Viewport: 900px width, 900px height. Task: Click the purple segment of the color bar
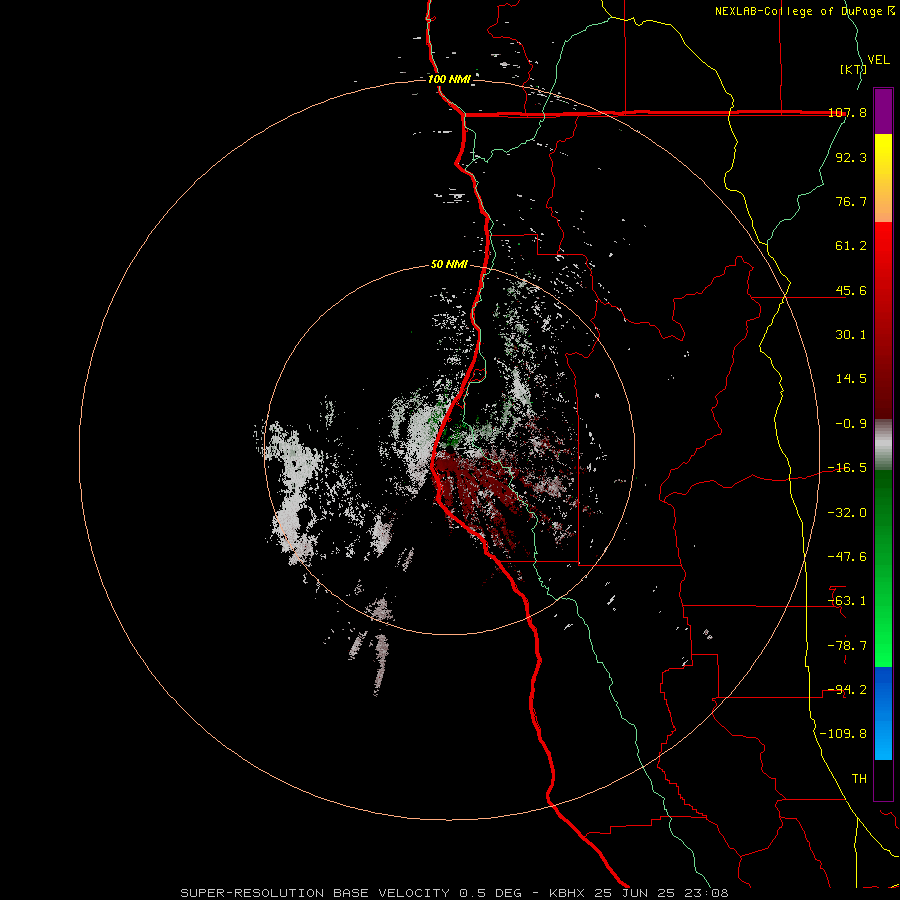(x=883, y=111)
